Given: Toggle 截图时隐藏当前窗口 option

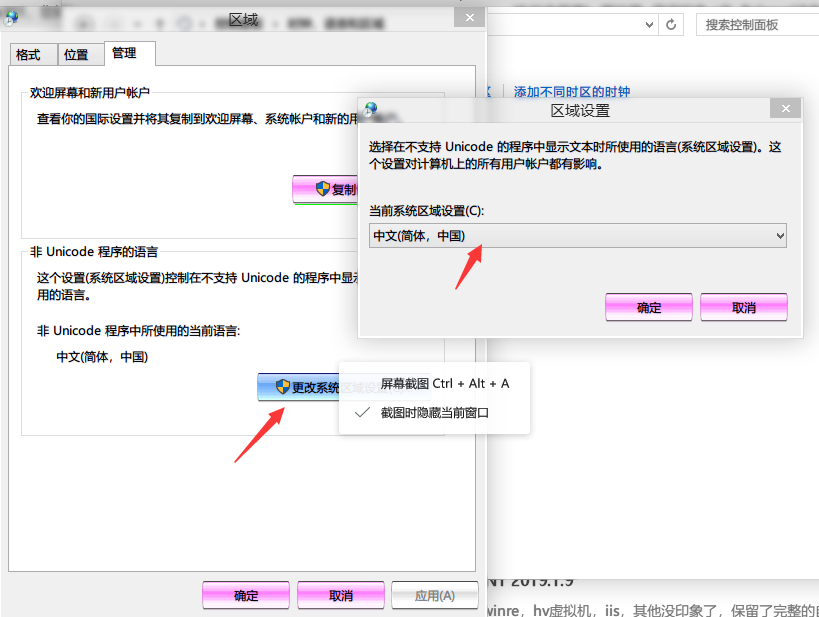Looking at the screenshot, I should (x=434, y=412).
